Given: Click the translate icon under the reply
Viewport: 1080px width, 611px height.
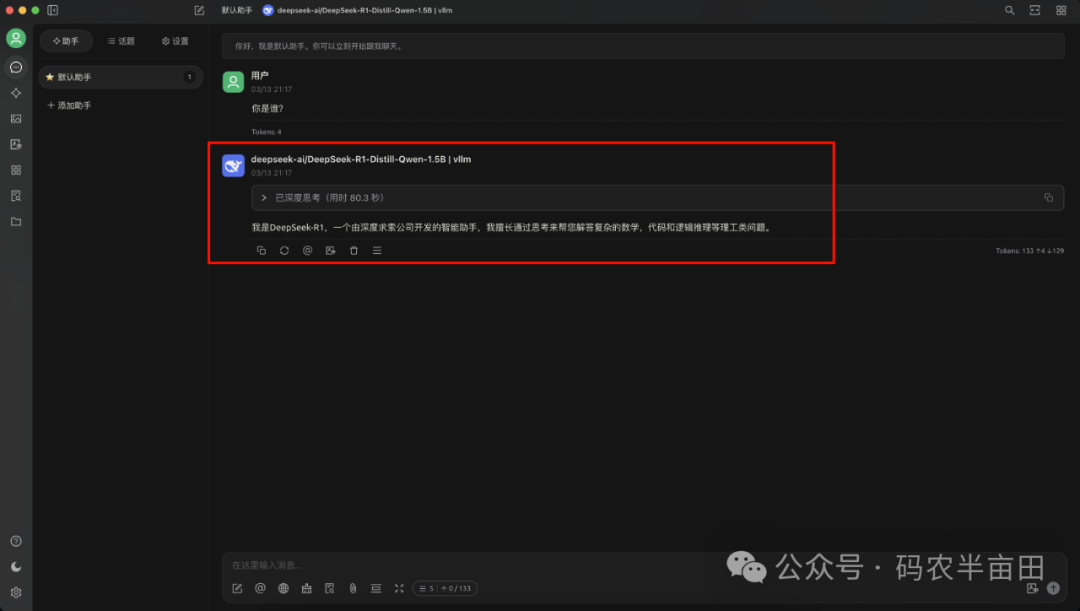Looking at the screenshot, I should click(331, 251).
